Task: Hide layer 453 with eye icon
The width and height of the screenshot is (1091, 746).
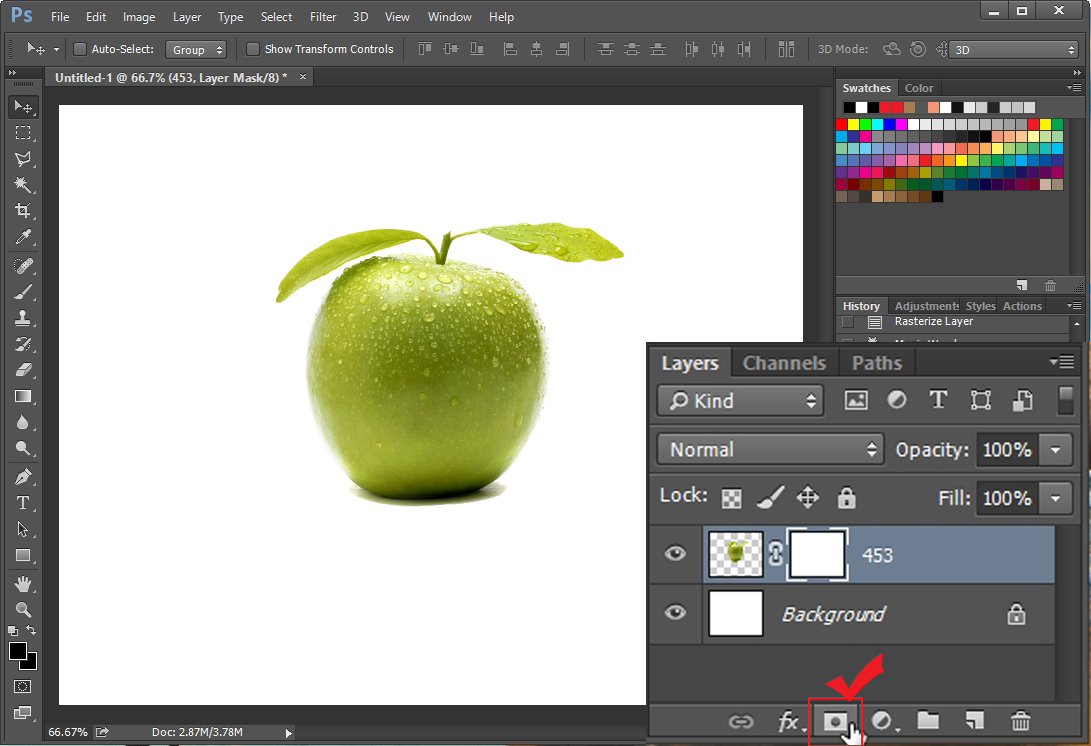Action: (675, 554)
